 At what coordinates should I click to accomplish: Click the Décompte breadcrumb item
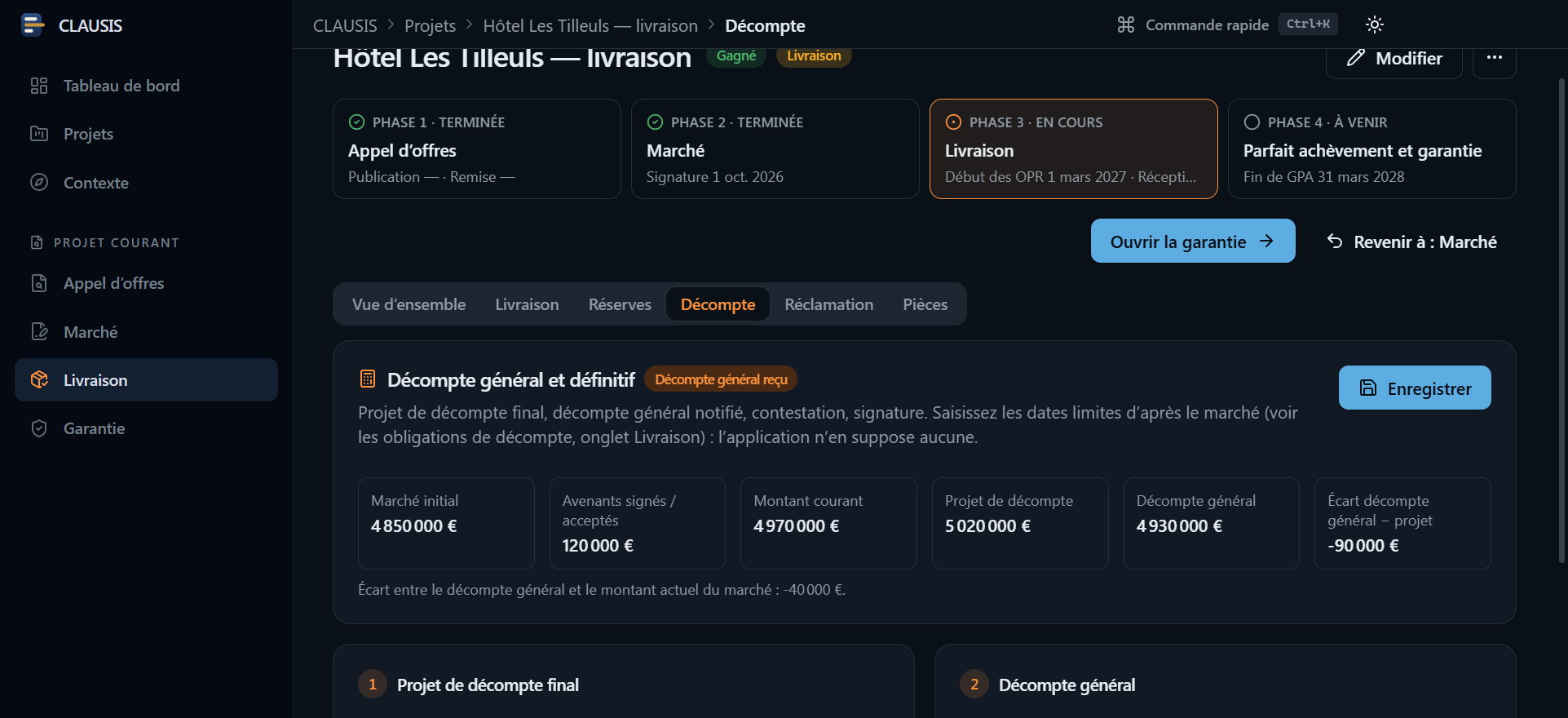(x=765, y=26)
